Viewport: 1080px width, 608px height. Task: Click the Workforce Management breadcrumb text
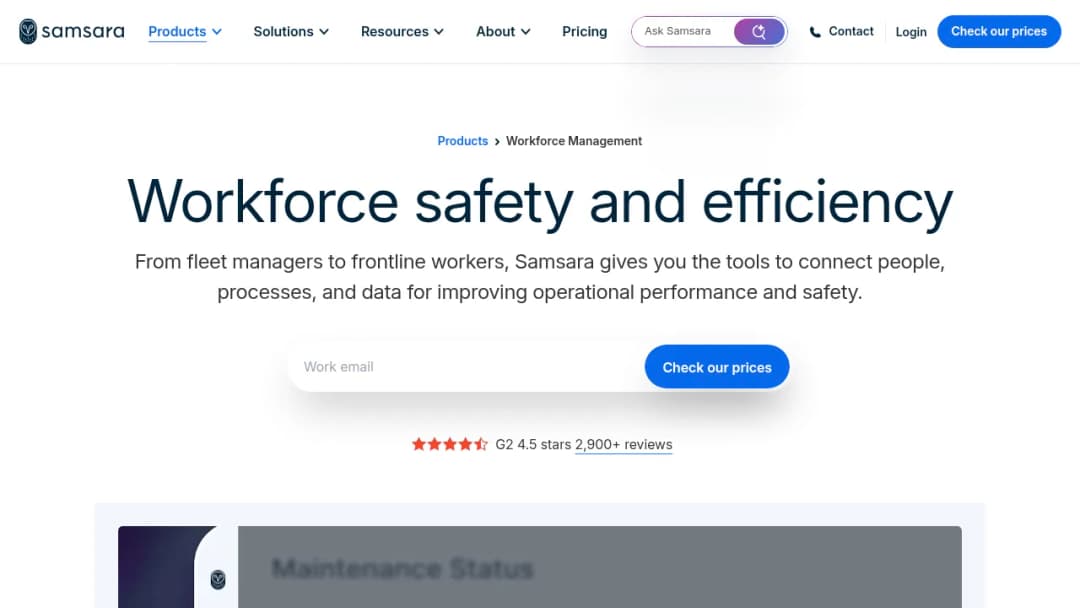[x=574, y=141]
